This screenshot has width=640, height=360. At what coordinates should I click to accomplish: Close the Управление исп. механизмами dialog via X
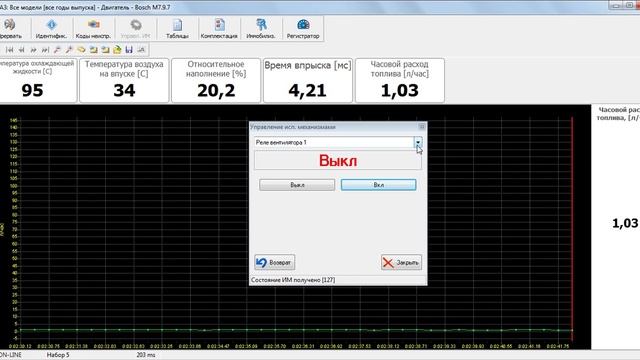(422, 127)
